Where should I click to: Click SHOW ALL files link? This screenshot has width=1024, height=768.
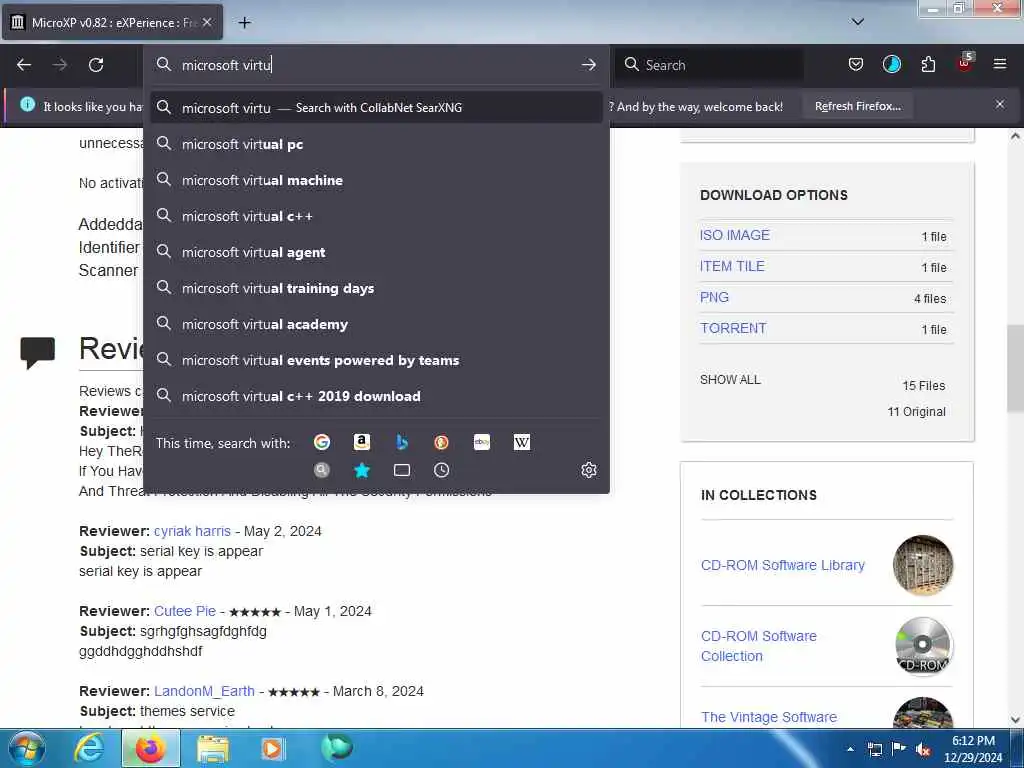[730, 379]
